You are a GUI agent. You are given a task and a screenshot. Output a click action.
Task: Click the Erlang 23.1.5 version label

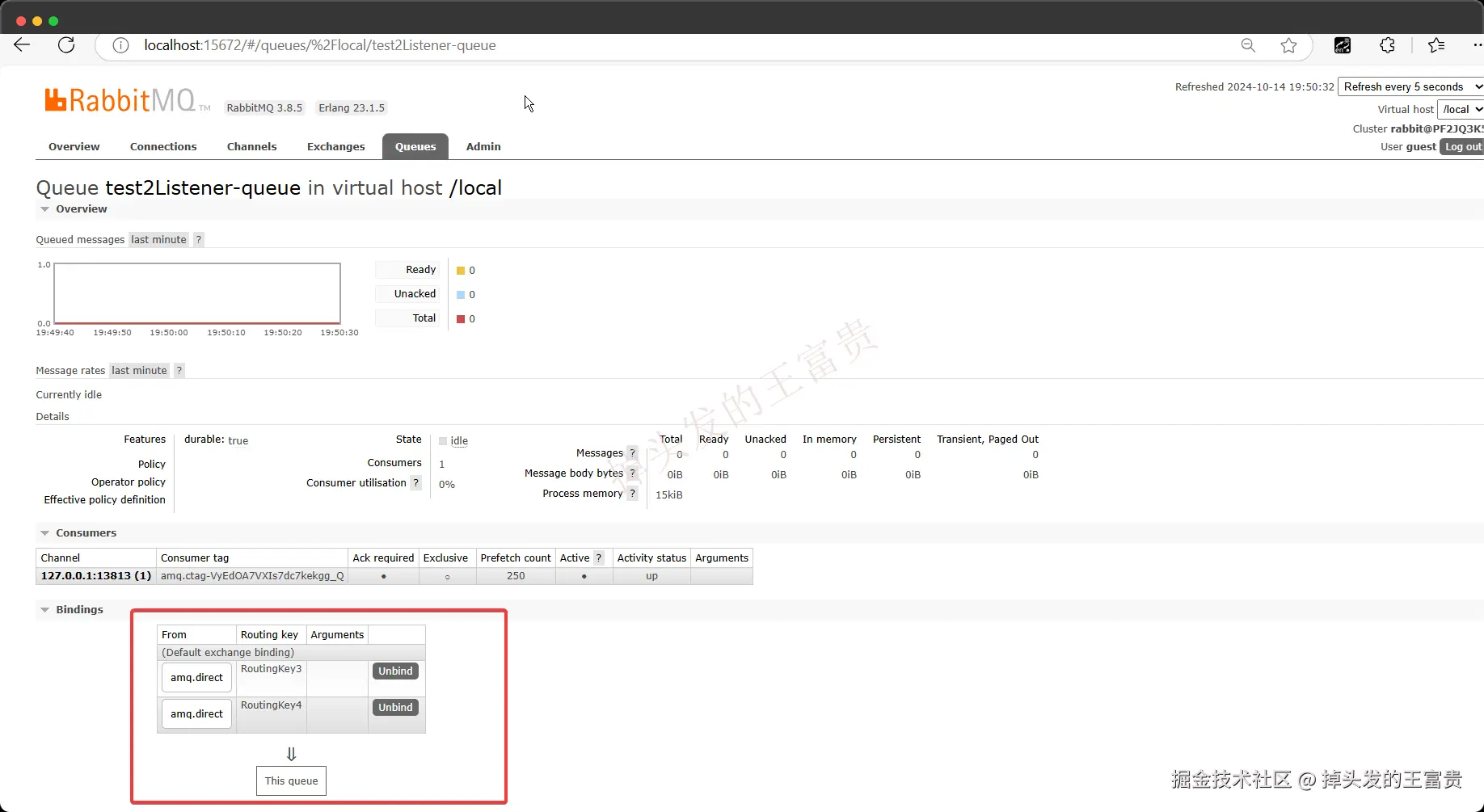tap(352, 107)
